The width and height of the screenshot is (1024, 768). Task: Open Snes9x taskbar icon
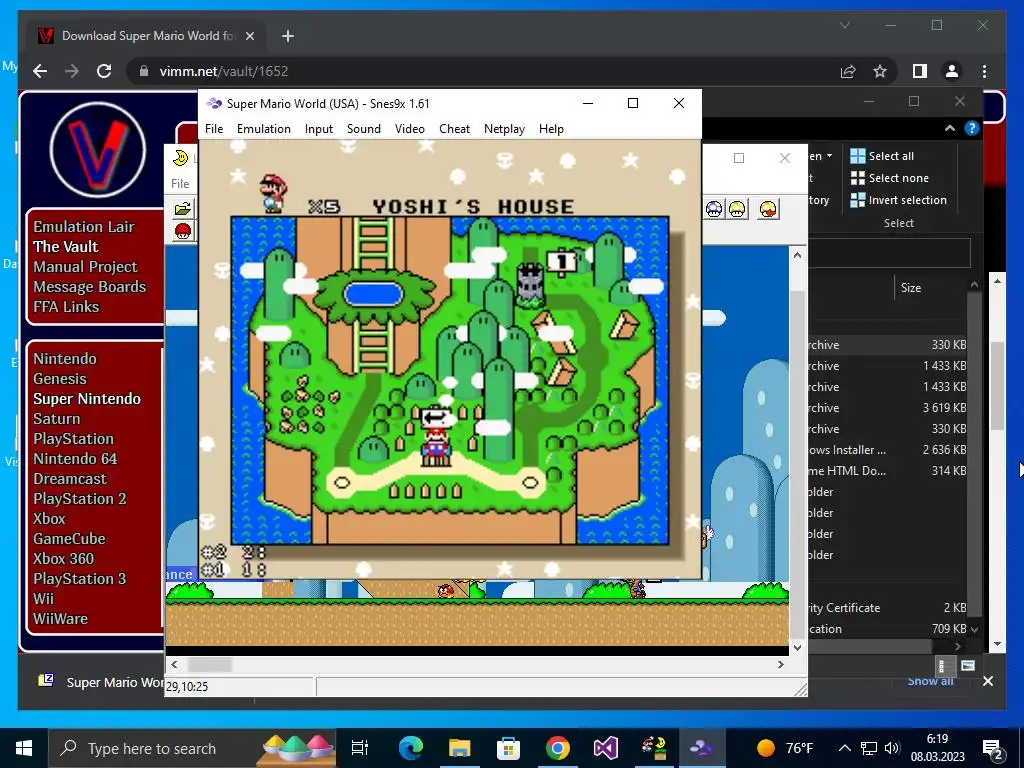coord(702,748)
